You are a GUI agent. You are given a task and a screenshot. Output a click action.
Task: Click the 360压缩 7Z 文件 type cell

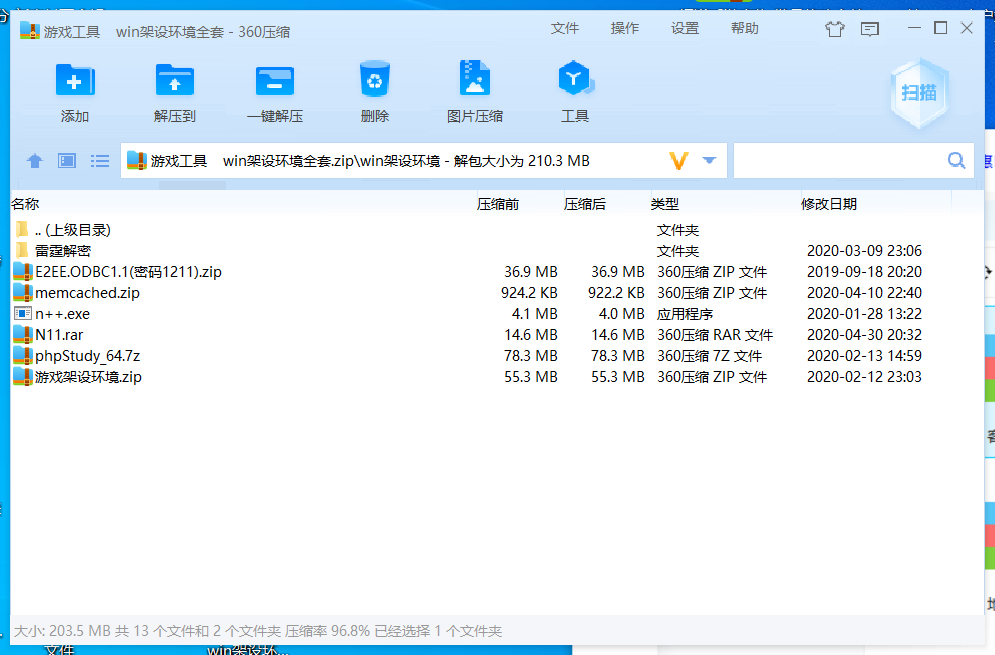coord(709,355)
